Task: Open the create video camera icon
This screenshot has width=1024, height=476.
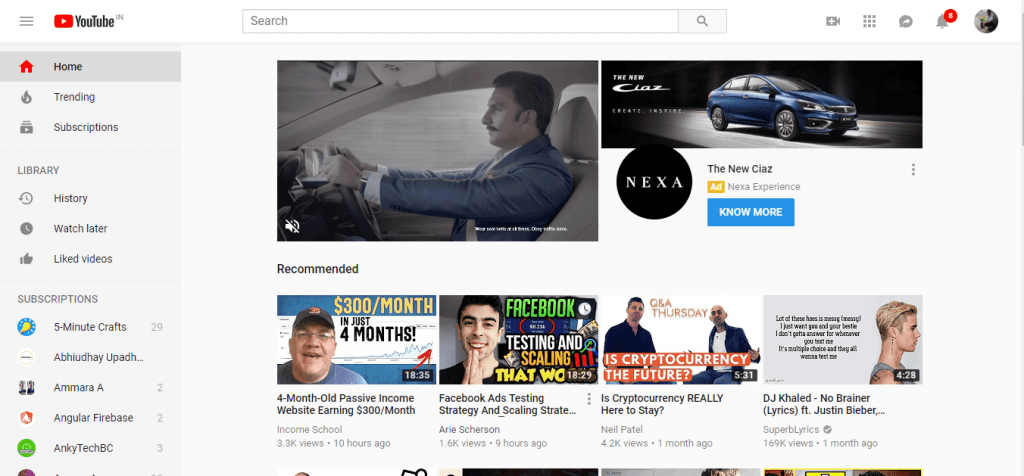Action: 833,22
